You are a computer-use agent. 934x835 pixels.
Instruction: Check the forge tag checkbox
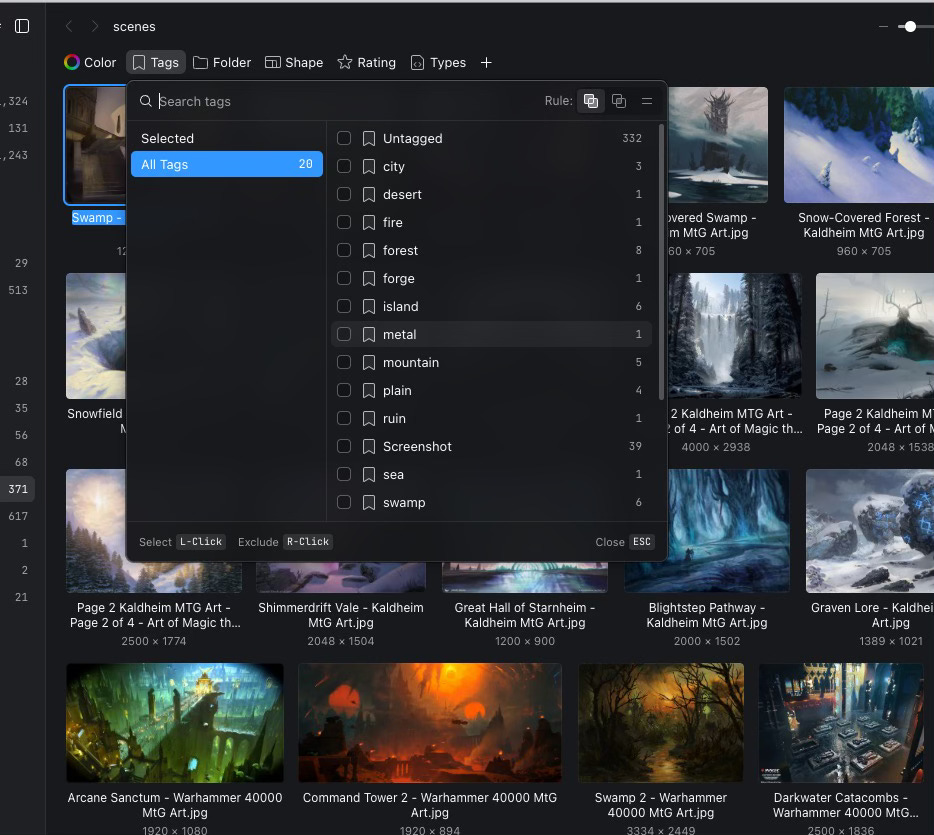(344, 278)
